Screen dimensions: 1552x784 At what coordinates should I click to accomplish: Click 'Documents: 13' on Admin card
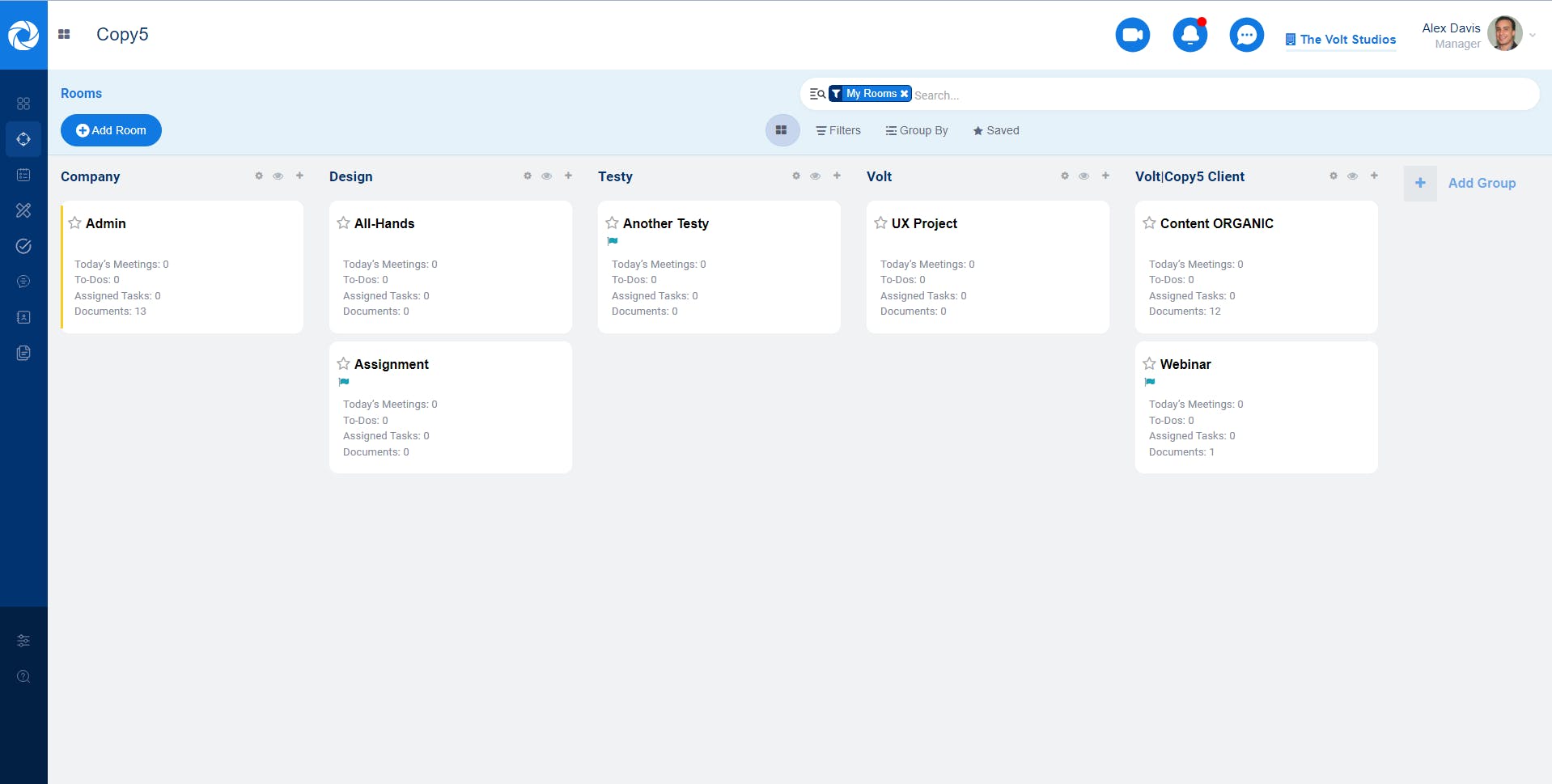click(x=110, y=311)
